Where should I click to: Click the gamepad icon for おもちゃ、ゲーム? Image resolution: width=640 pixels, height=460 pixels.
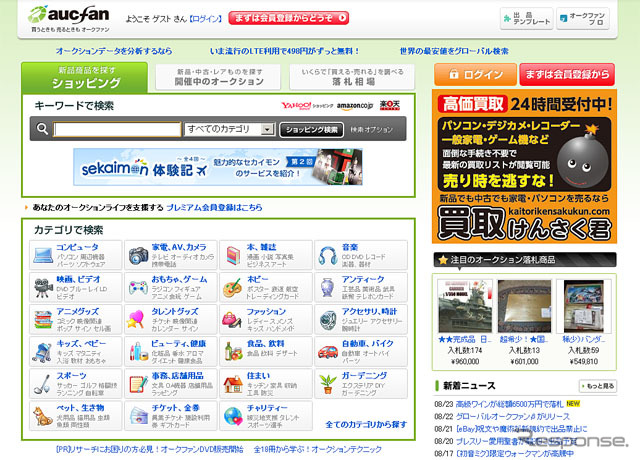tap(138, 288)
